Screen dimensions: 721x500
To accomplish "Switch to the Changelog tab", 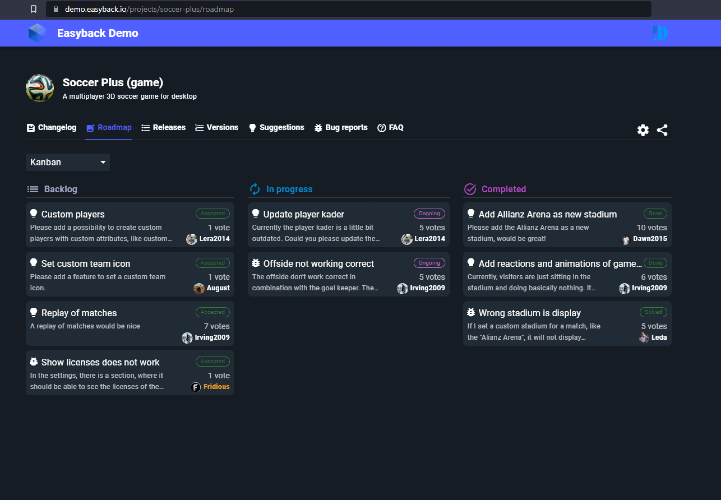I will pos(52,128).
